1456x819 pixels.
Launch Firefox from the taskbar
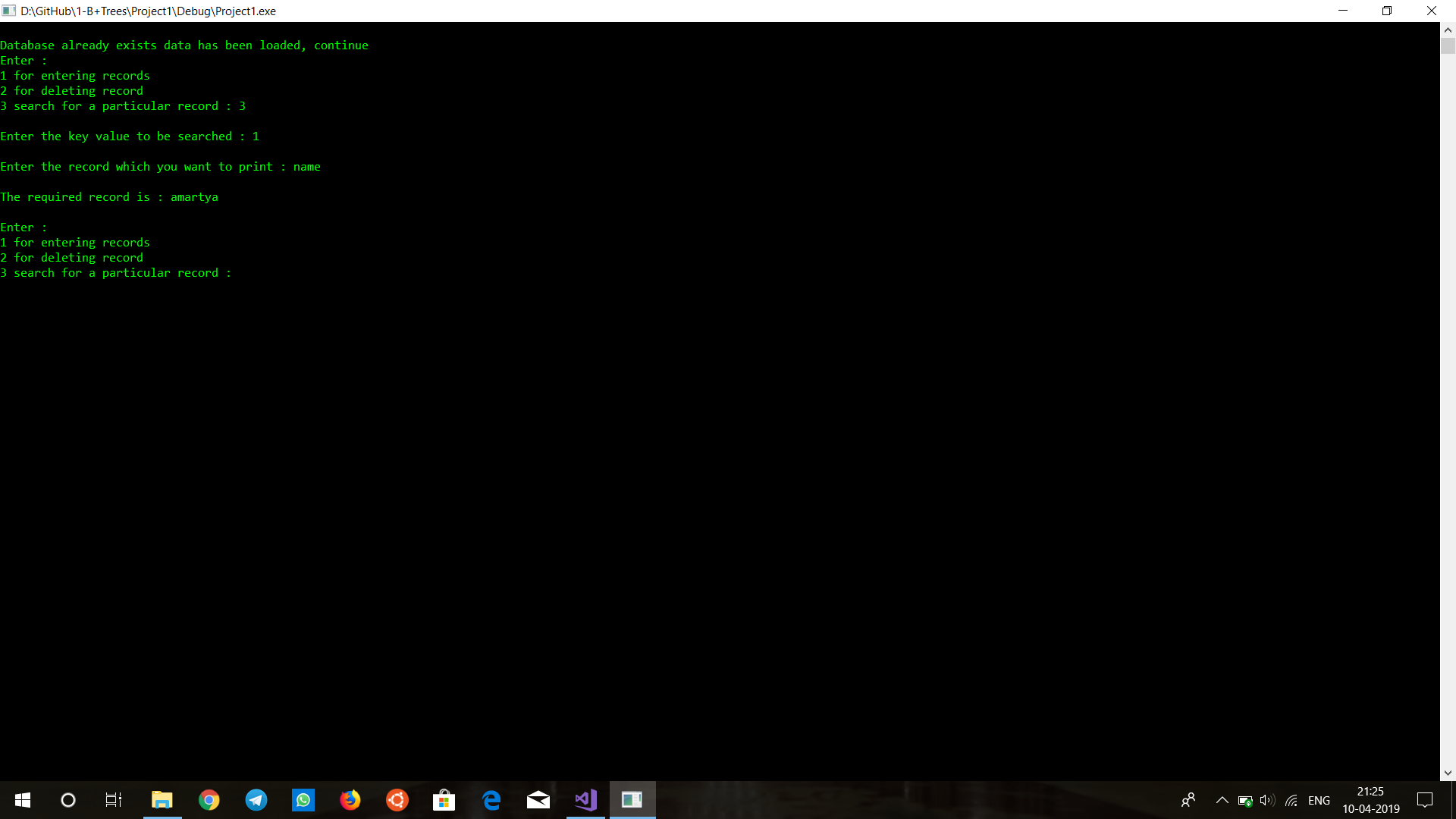(350, 800)
